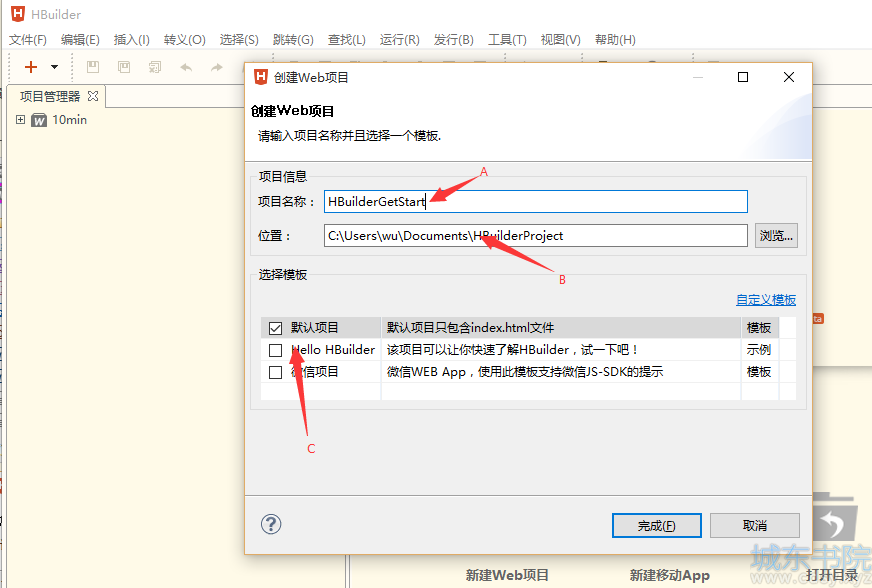
Task: Open the dialog help question mark
Action: tap(271, 524)
